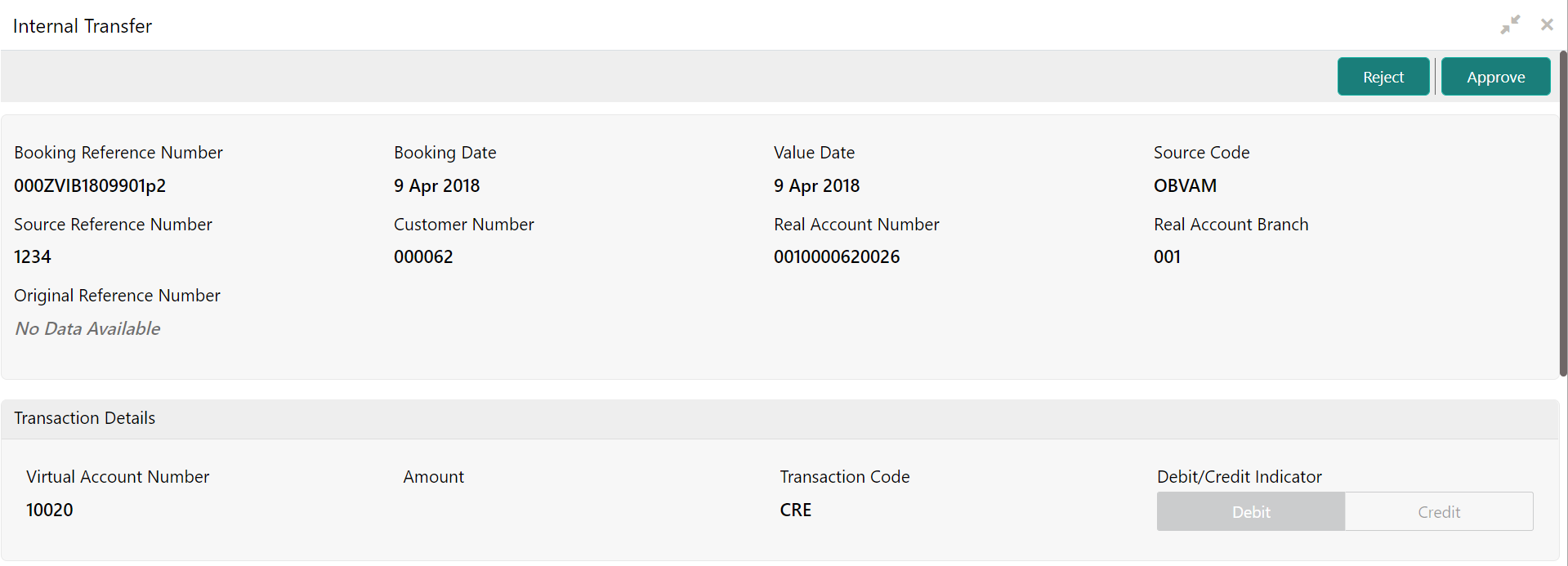This screenshot has height=566, width=1568.
Task: Click the Value Date field value
Action: [817, 186]
